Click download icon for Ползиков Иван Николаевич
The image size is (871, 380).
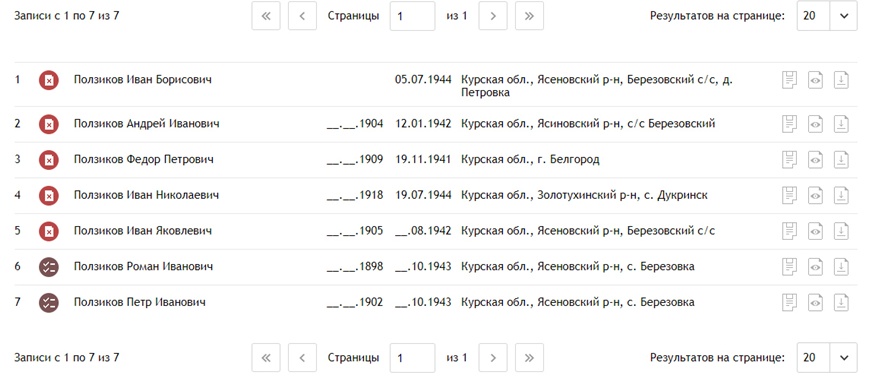pos(842,196)
